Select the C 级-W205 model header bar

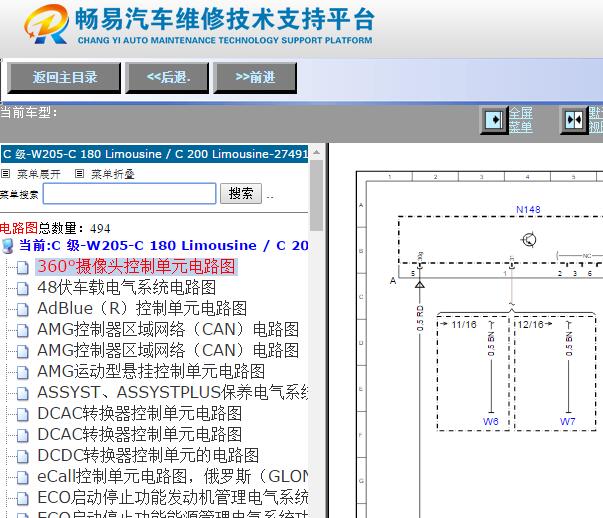tap(154, 154)
